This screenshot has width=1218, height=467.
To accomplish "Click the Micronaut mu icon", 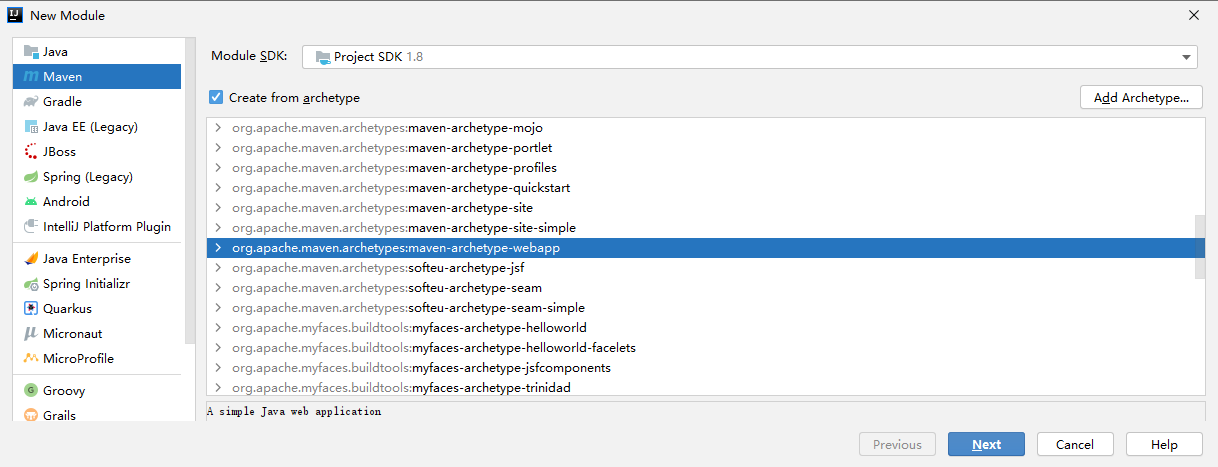I will click(31, 334).
